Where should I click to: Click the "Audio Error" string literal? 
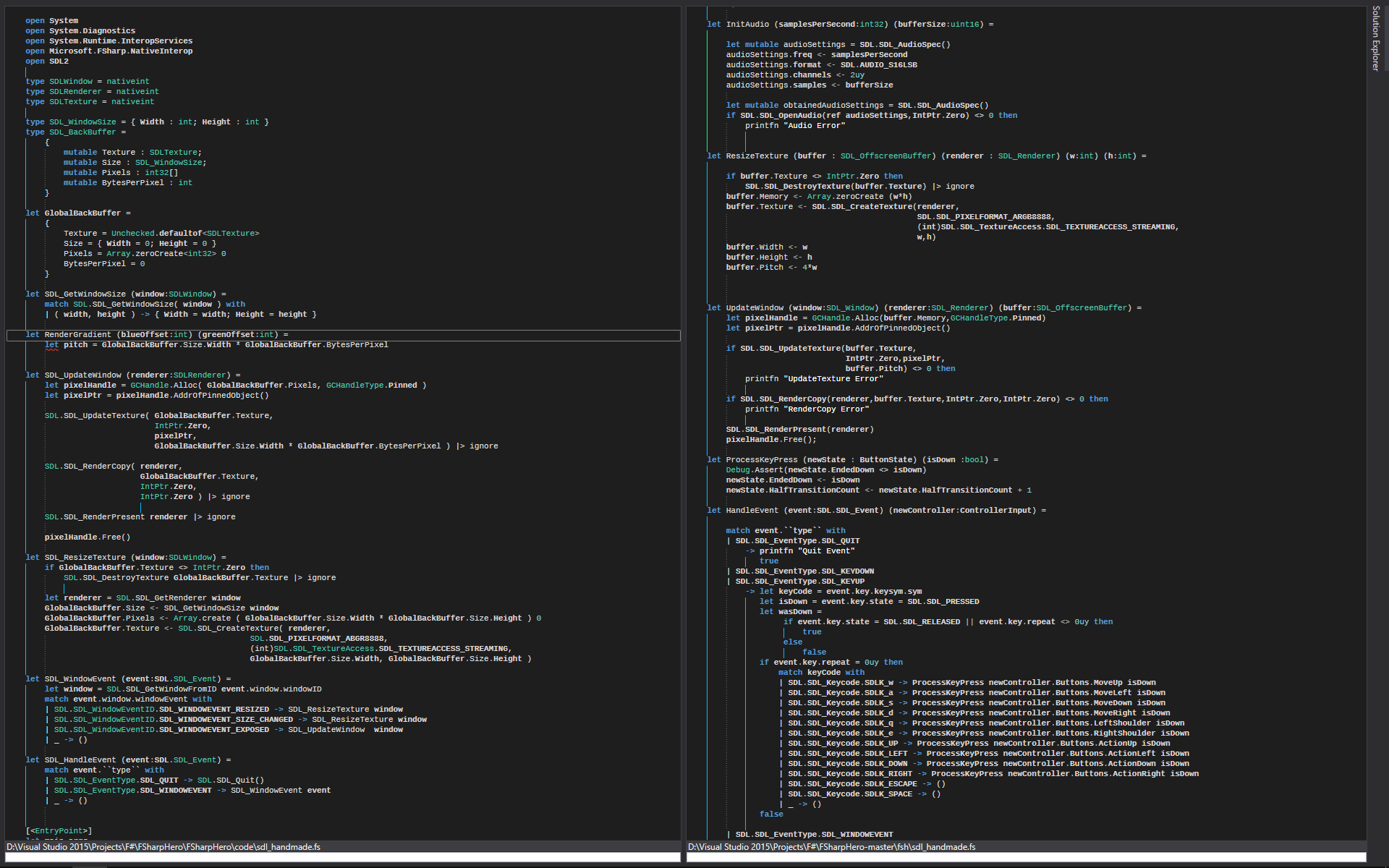coord(814,126)
